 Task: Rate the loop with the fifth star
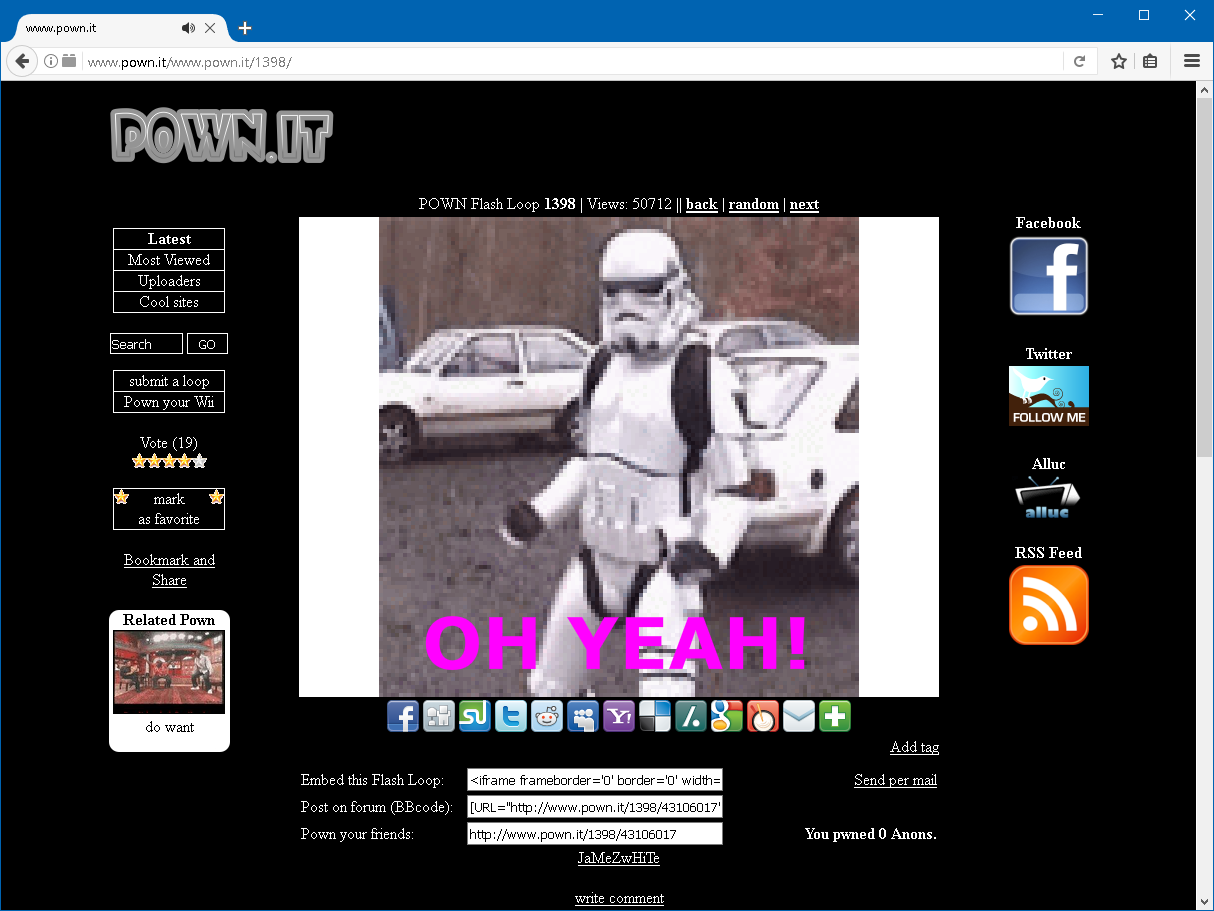tap(200, 462)
